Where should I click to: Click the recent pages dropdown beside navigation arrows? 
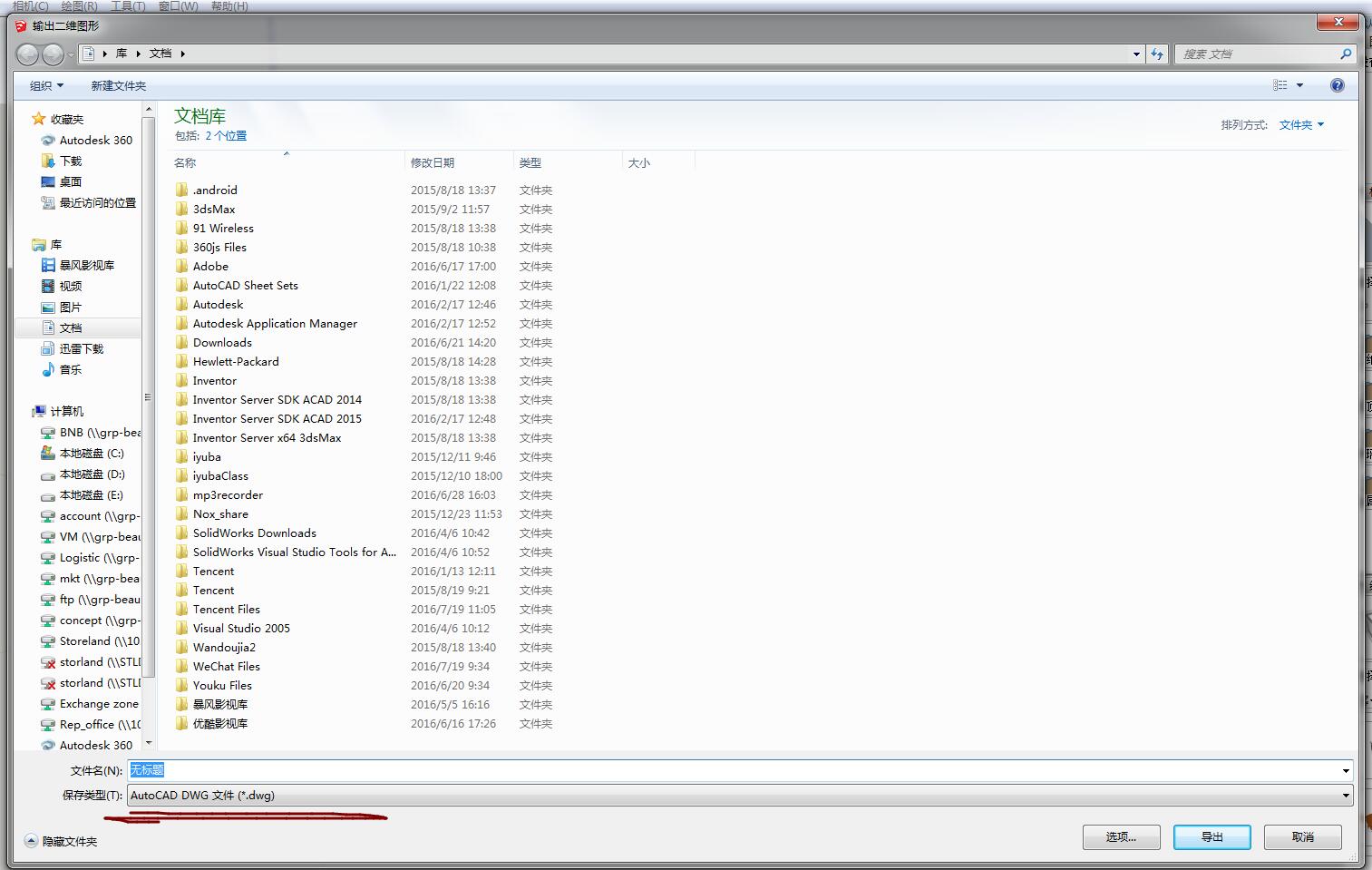[71, 54]
